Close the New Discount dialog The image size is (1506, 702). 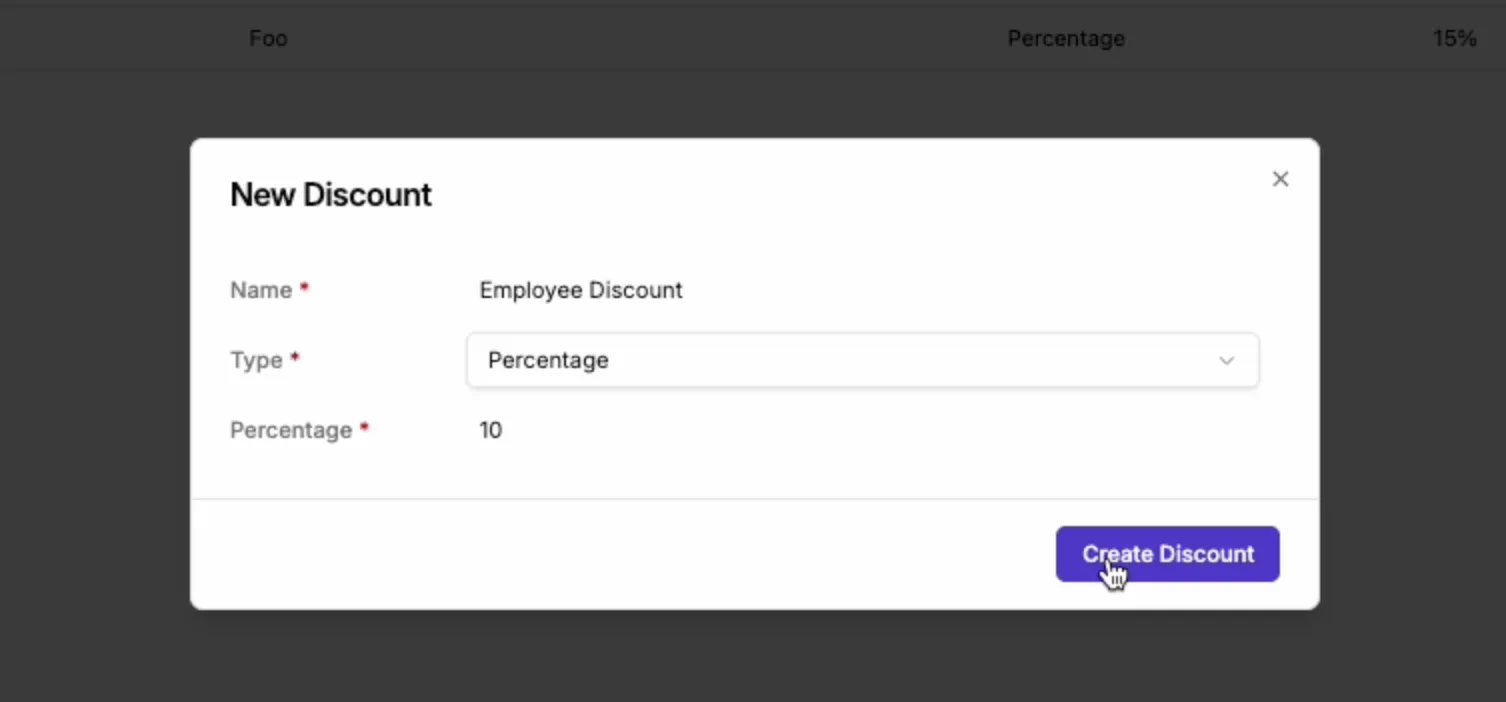[x=1280, y=179]
